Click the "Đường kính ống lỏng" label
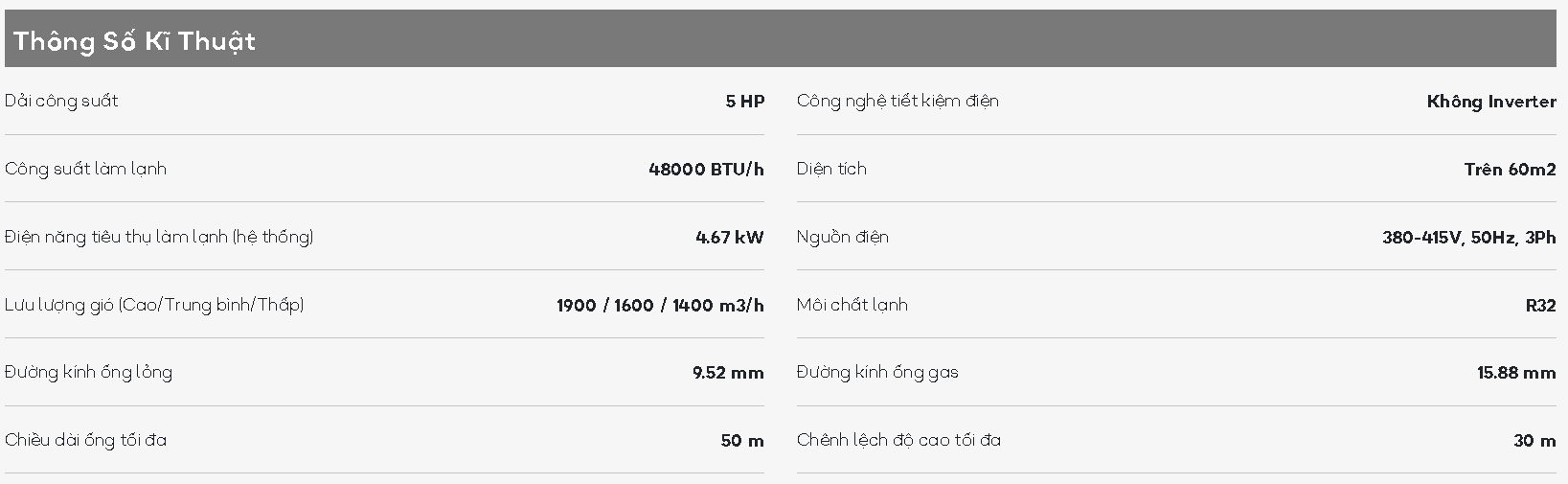 [88, 373]
